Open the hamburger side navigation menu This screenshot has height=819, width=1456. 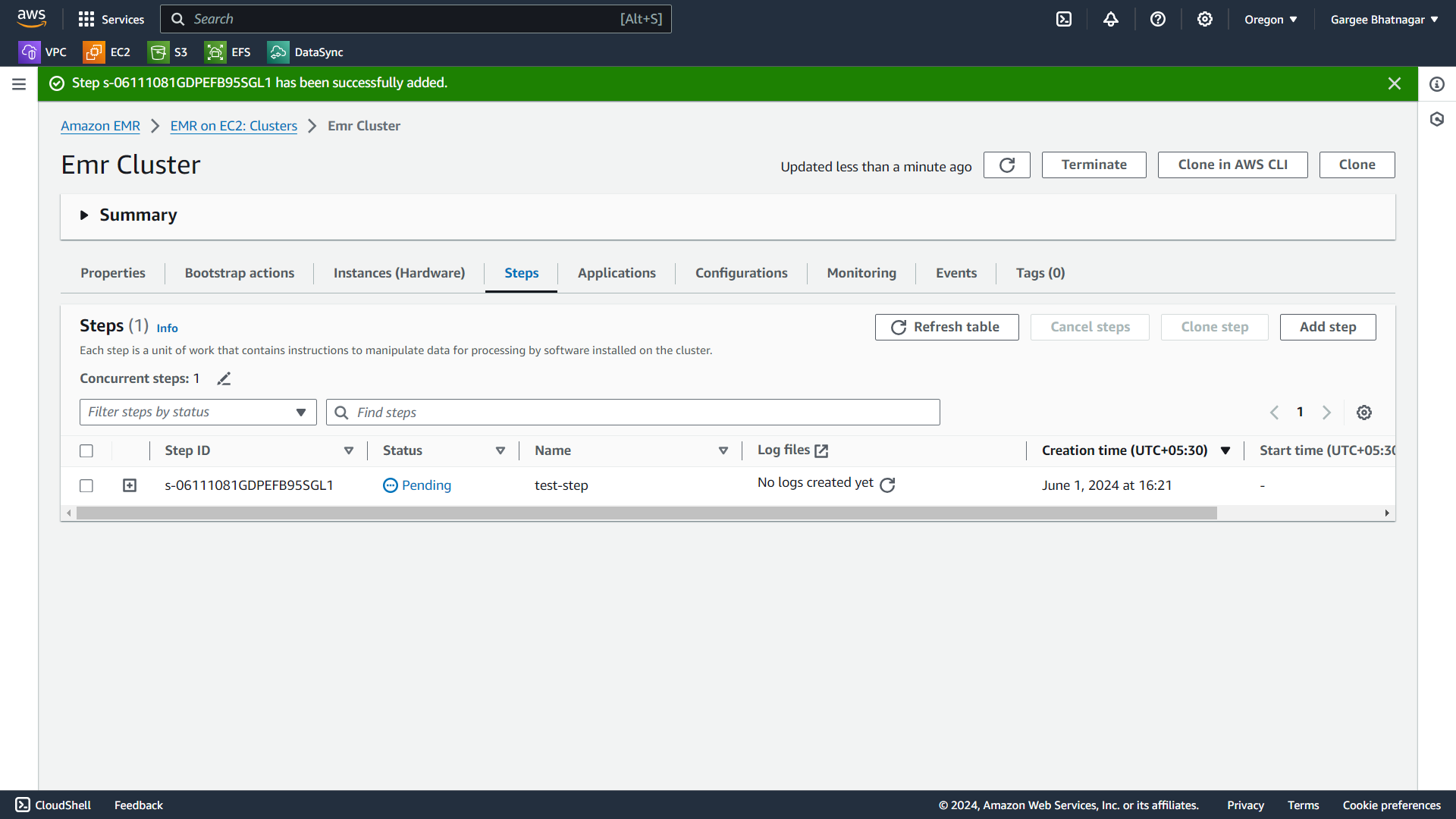point(19,84)
